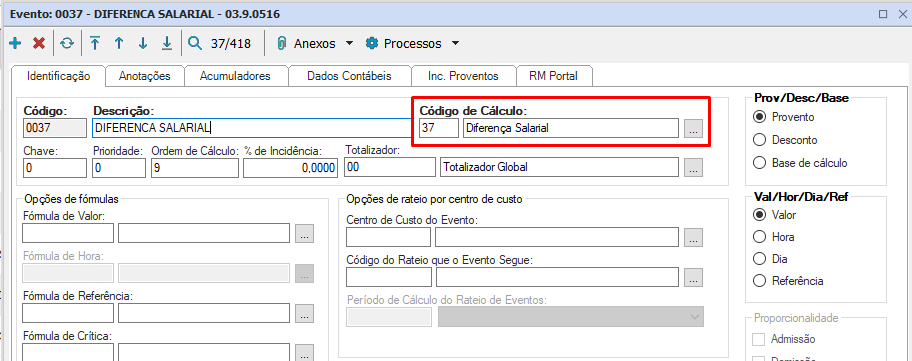Click the magnifier search icon
The image size is (912, 361).
tap(195, 44)
